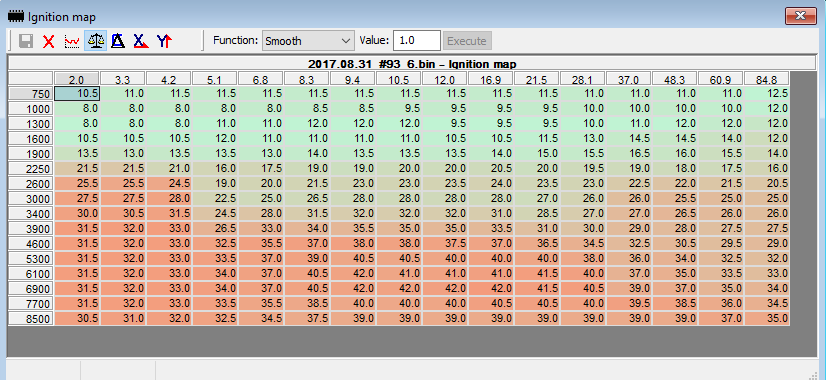Select cell 35.0 in row 8500, column 84.8

pyautogui.click(x=766, y=319)
